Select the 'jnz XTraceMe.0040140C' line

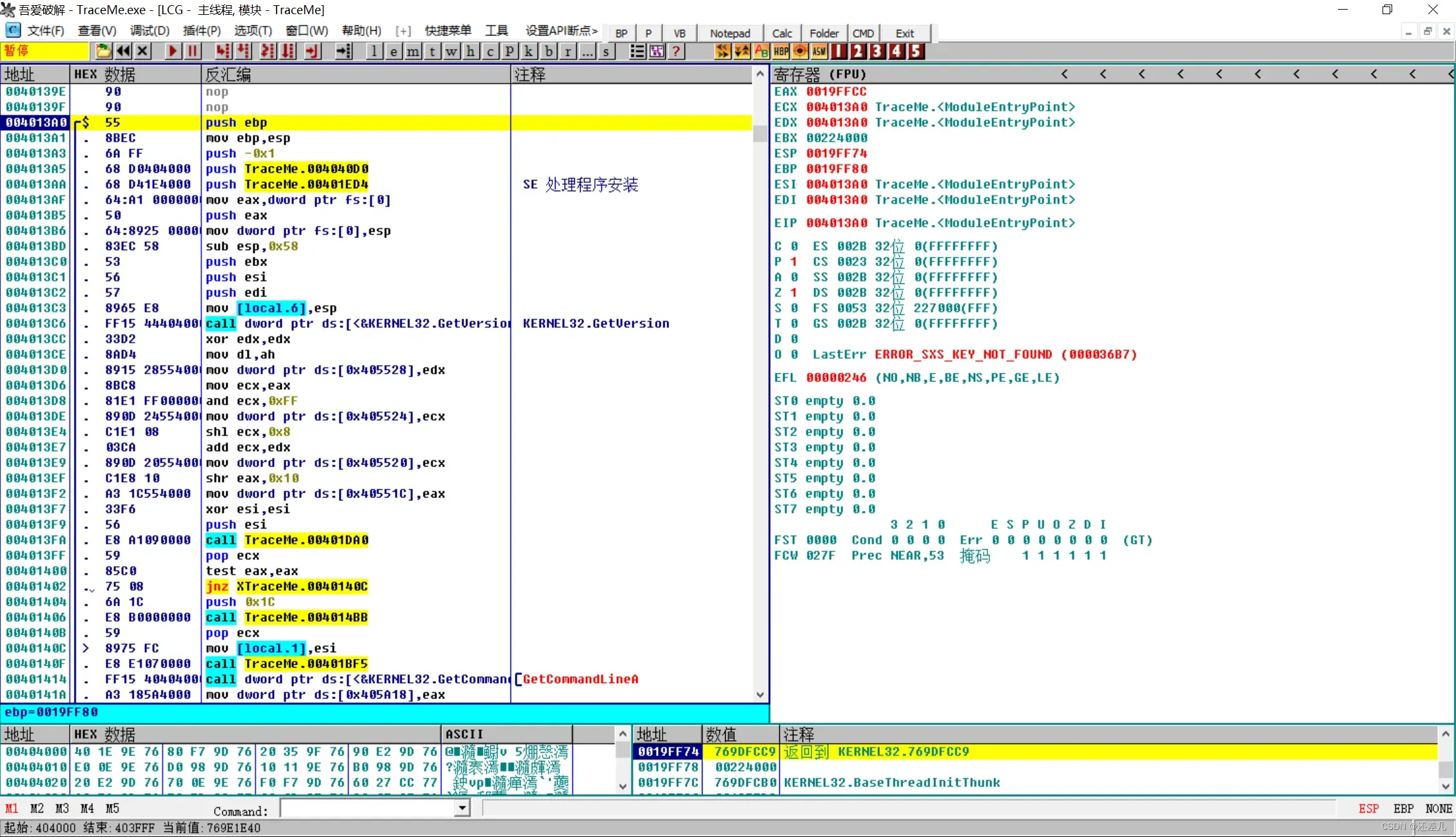(287, 586)
